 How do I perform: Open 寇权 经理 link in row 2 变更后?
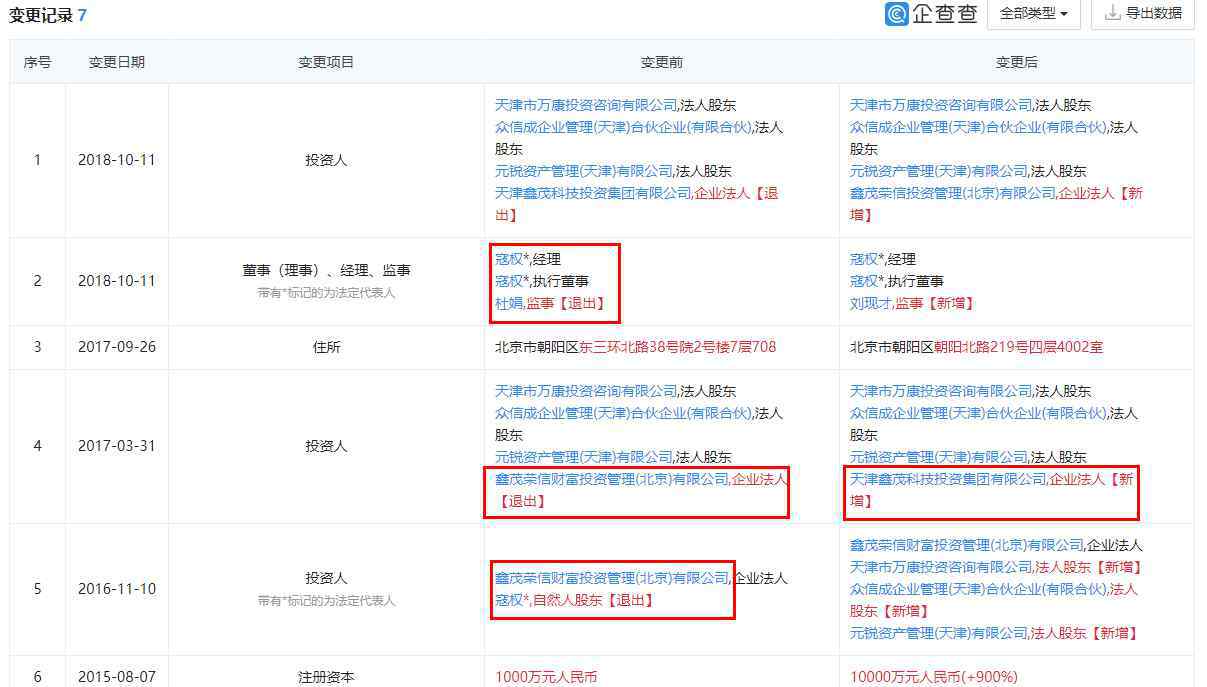coord(864,259)
